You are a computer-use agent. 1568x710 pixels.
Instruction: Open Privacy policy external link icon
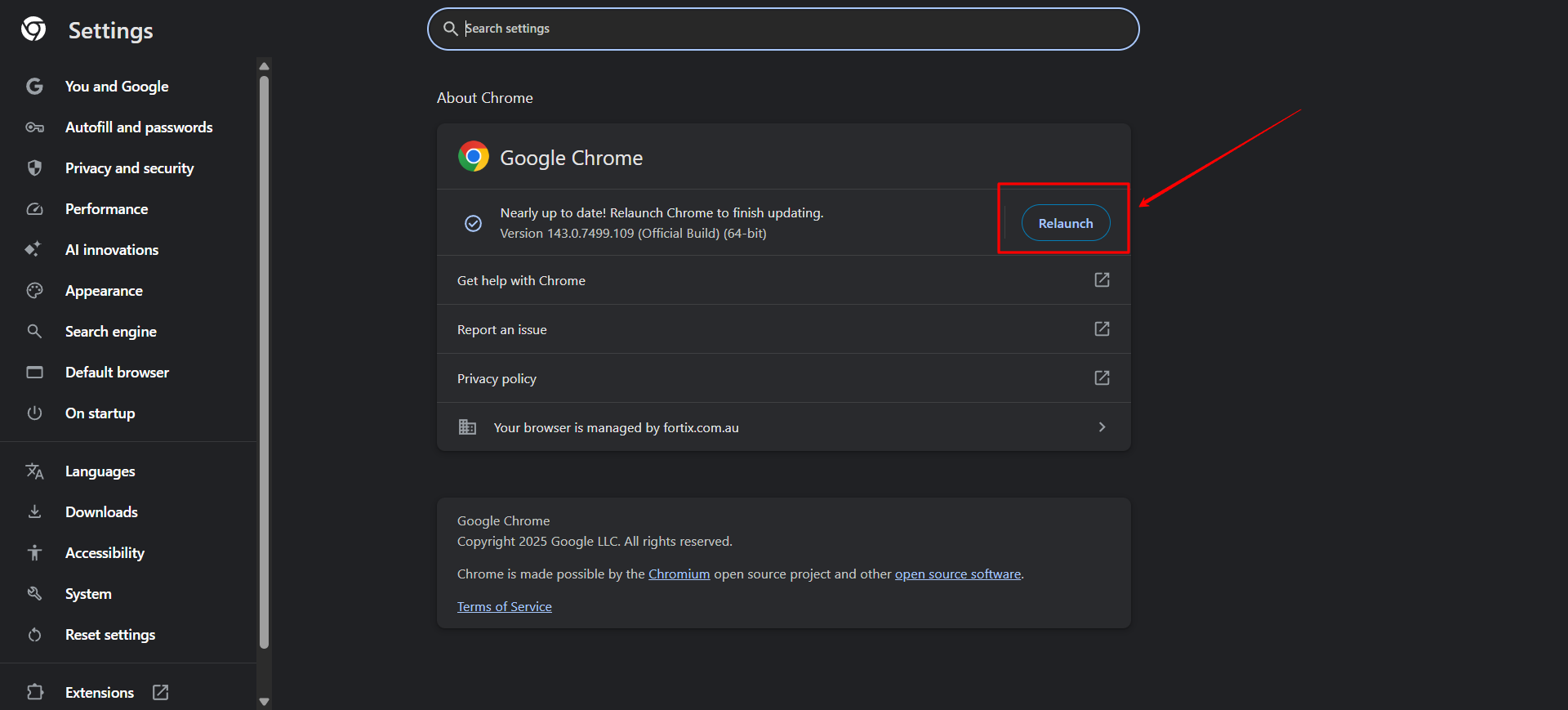coord(1102,378)
